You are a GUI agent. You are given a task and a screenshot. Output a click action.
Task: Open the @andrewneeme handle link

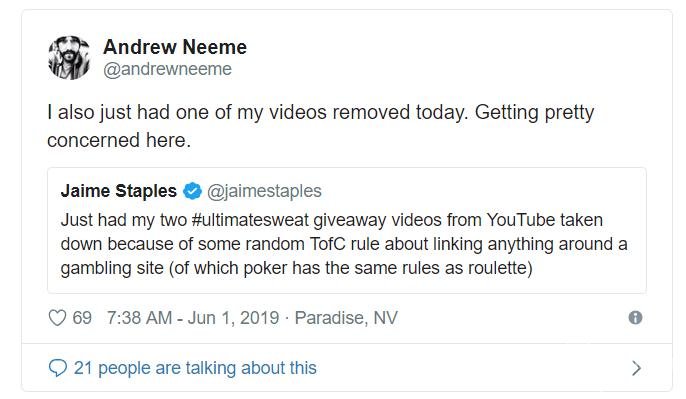pyautogui.click(x=167, y=69)
